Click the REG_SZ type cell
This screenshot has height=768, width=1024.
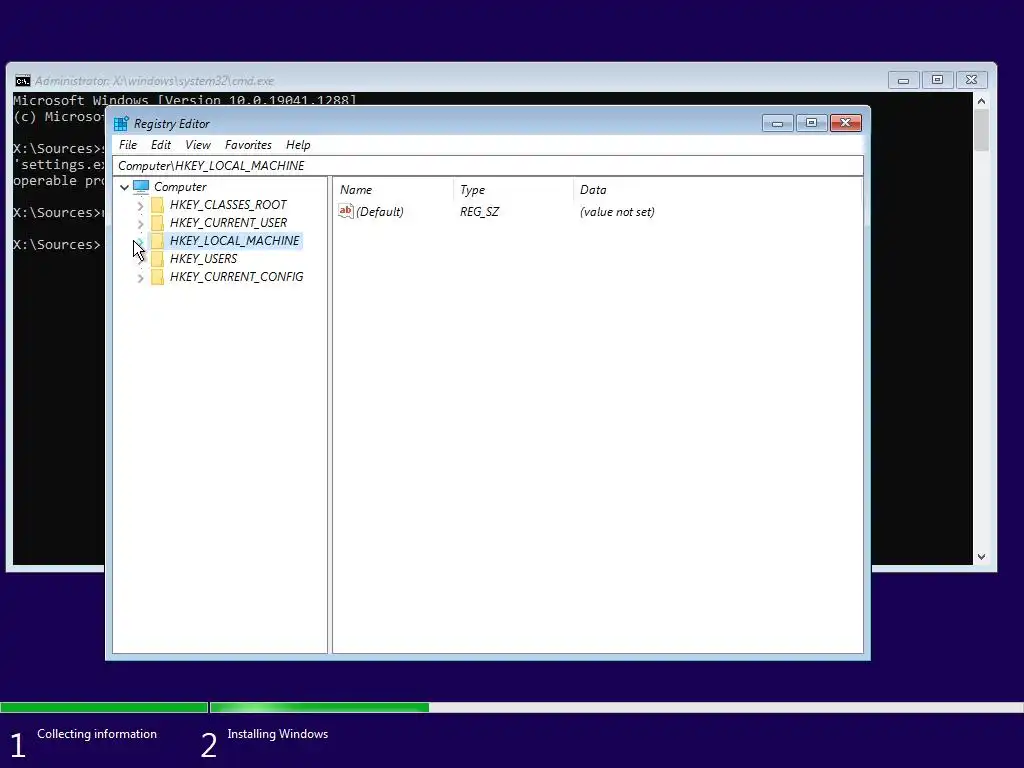pos(479,212)
